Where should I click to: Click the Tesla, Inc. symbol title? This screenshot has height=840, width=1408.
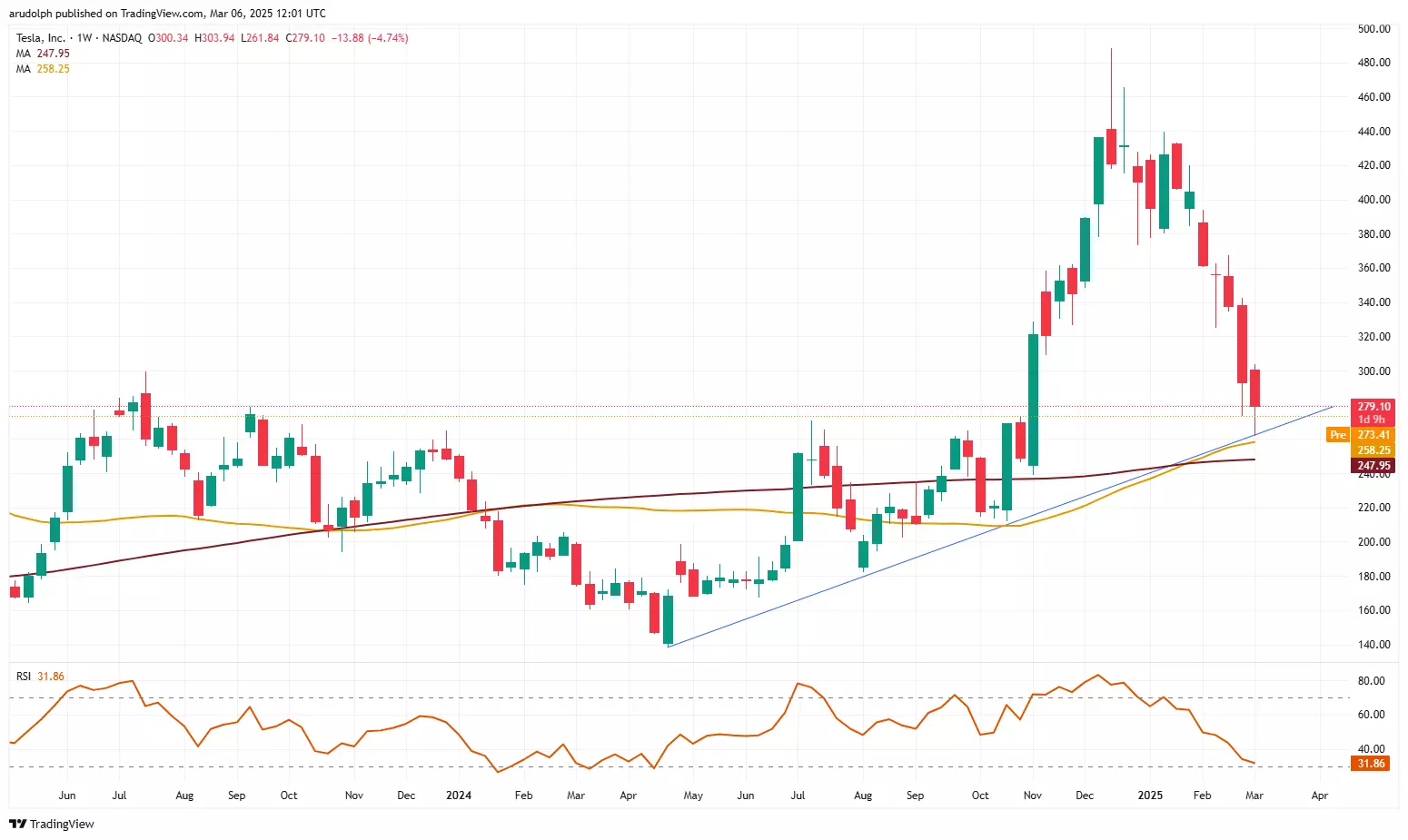click(41, 38)
